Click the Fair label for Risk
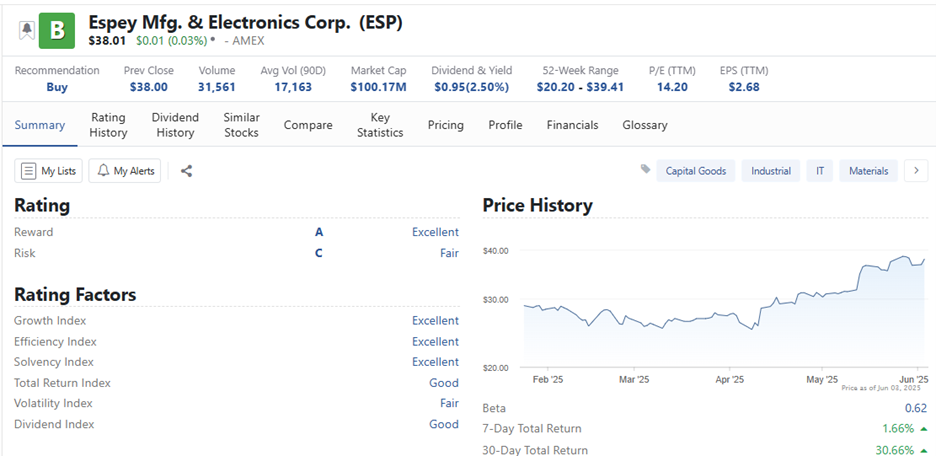 pyautogui.click(x=449, y=253)
